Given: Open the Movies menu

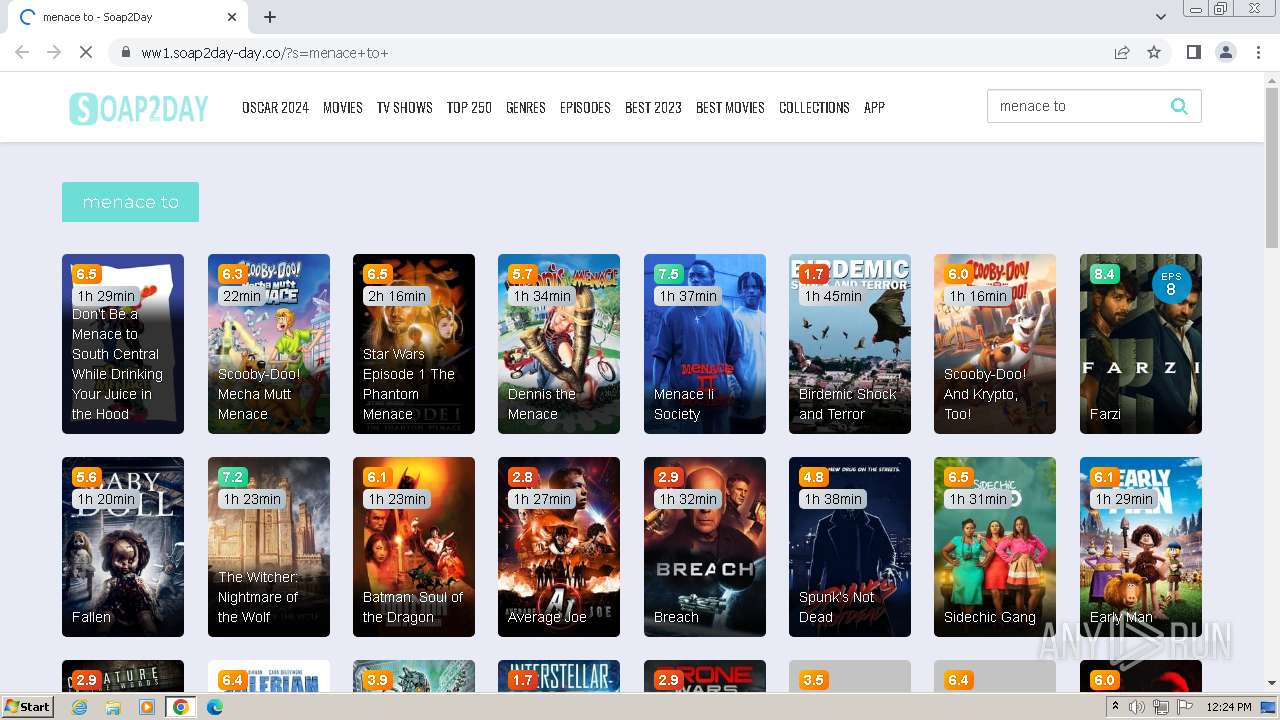Looking at the screenshot, I should click(x=343, y=107).
